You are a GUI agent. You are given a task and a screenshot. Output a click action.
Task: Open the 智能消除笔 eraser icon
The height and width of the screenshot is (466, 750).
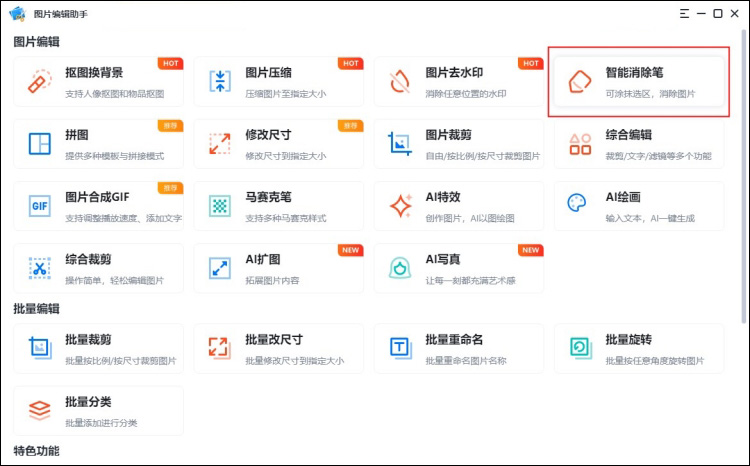(580, 81)
